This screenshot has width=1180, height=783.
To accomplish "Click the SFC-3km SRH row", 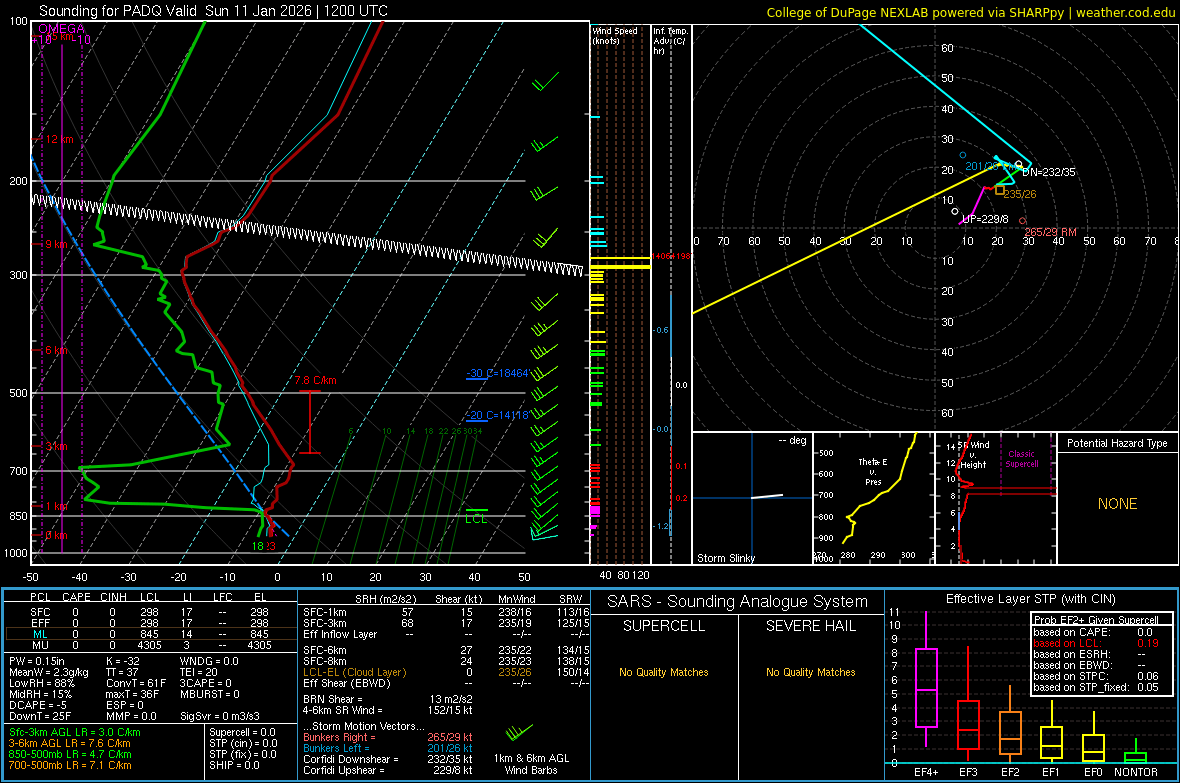I will click(446, 623).
